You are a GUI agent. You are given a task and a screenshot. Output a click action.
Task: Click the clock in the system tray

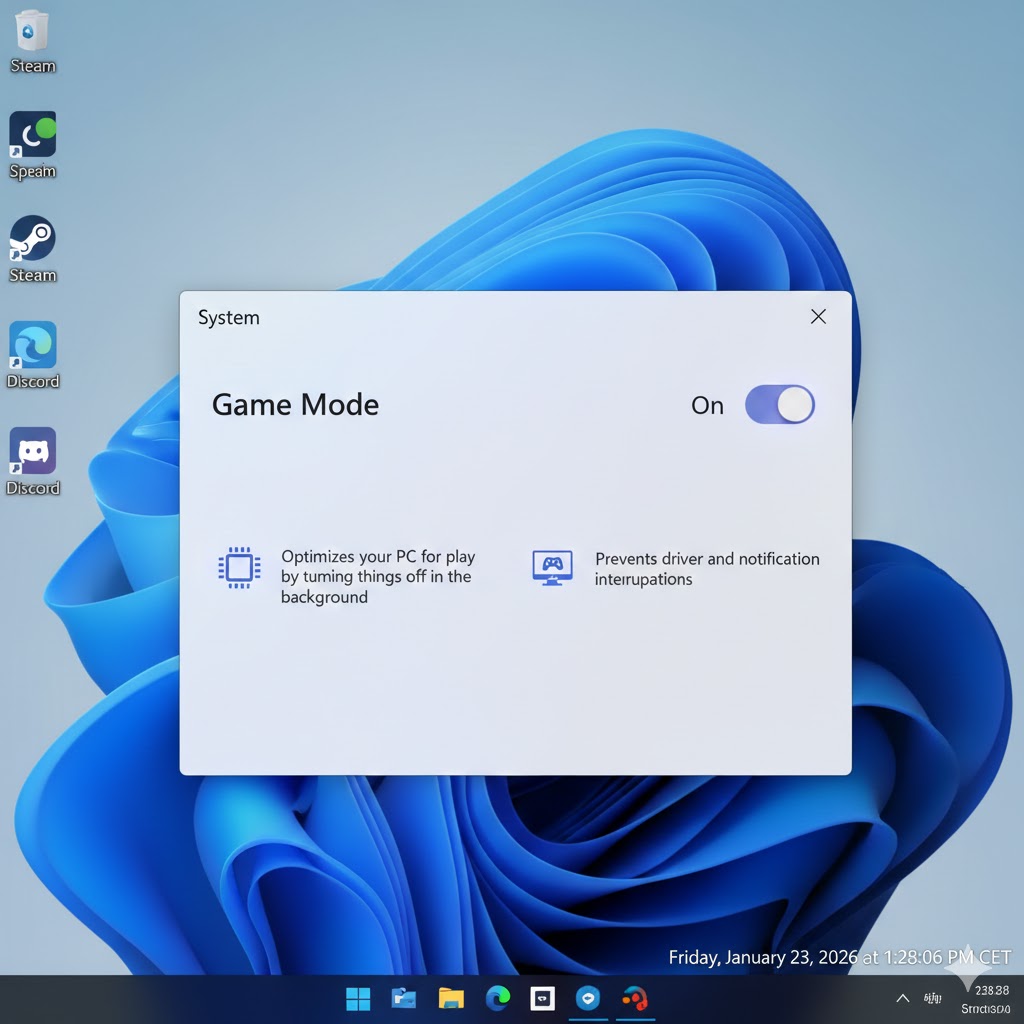click(x=986, y=998)
